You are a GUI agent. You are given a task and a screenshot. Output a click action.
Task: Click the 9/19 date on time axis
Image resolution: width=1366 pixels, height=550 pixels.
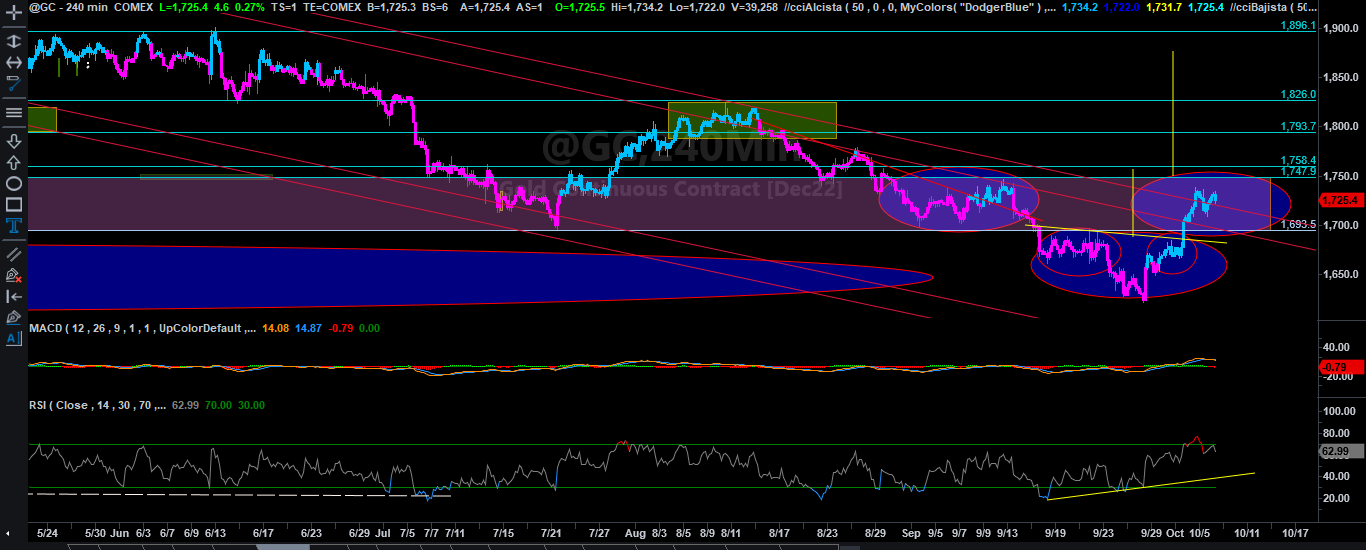coord(1055,532)
